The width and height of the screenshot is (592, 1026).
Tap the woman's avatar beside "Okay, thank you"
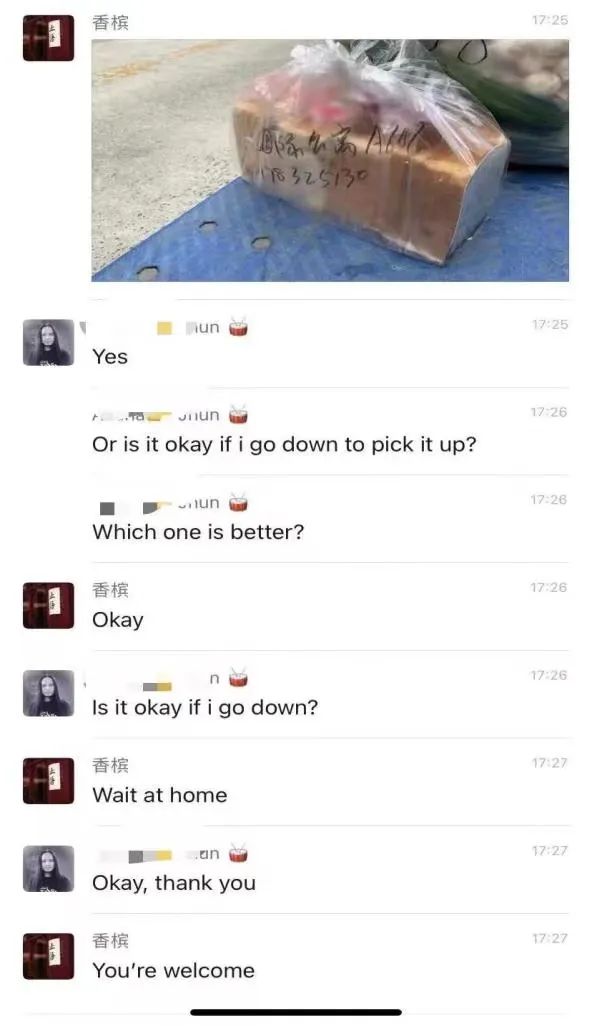click(48, 868)
